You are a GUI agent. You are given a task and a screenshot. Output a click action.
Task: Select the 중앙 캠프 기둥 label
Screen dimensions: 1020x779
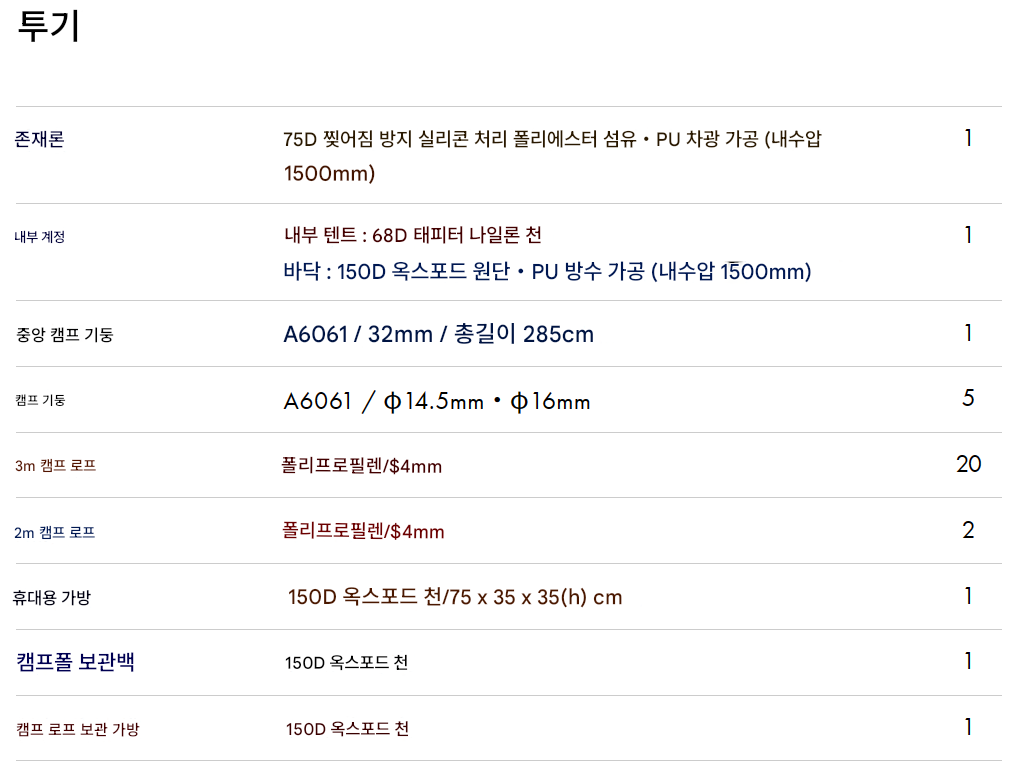pos(65,334)
